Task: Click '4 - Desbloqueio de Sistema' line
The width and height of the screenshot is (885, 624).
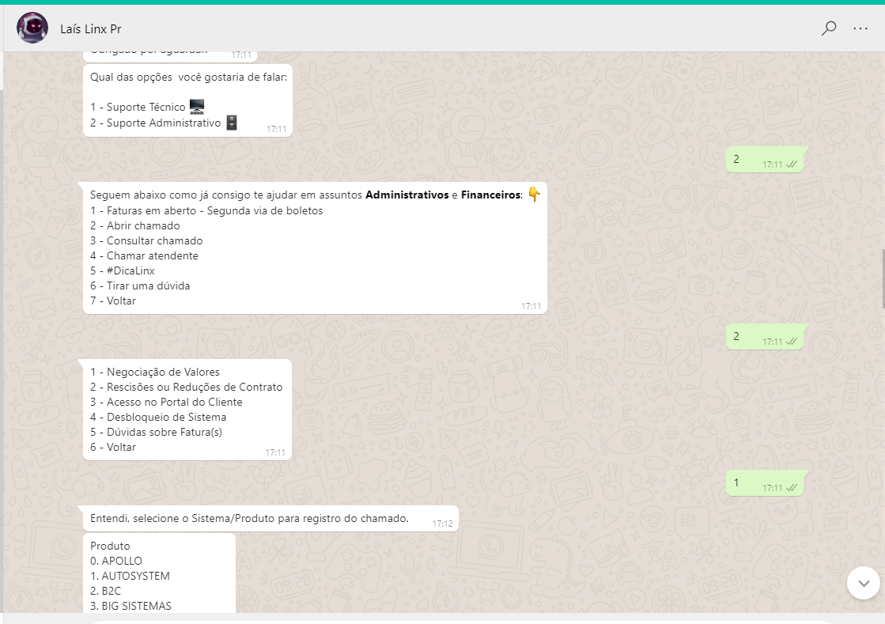Action: tap(158, 418)
